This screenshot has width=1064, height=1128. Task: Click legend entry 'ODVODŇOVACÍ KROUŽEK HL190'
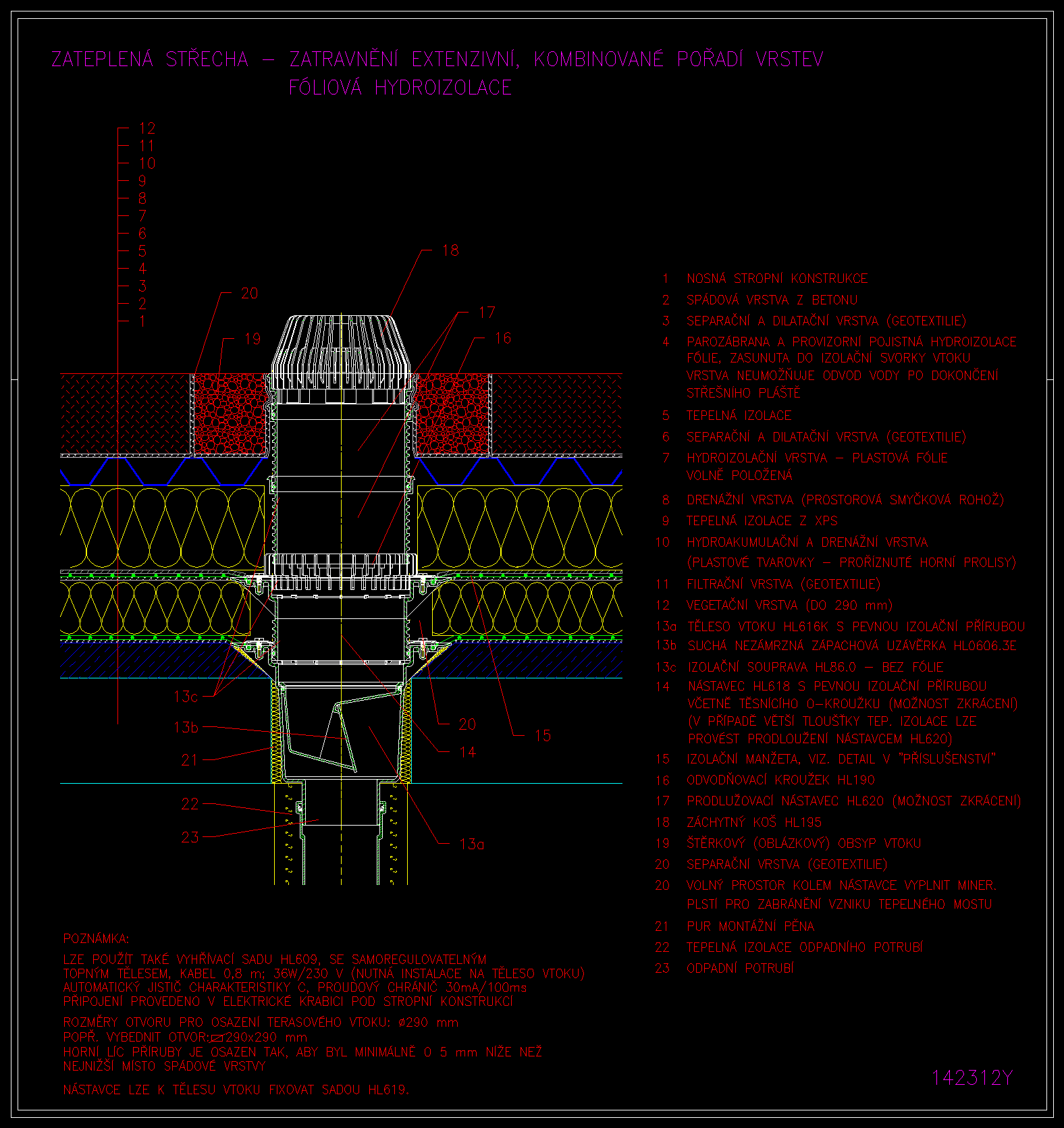click(x=780, y=780)
